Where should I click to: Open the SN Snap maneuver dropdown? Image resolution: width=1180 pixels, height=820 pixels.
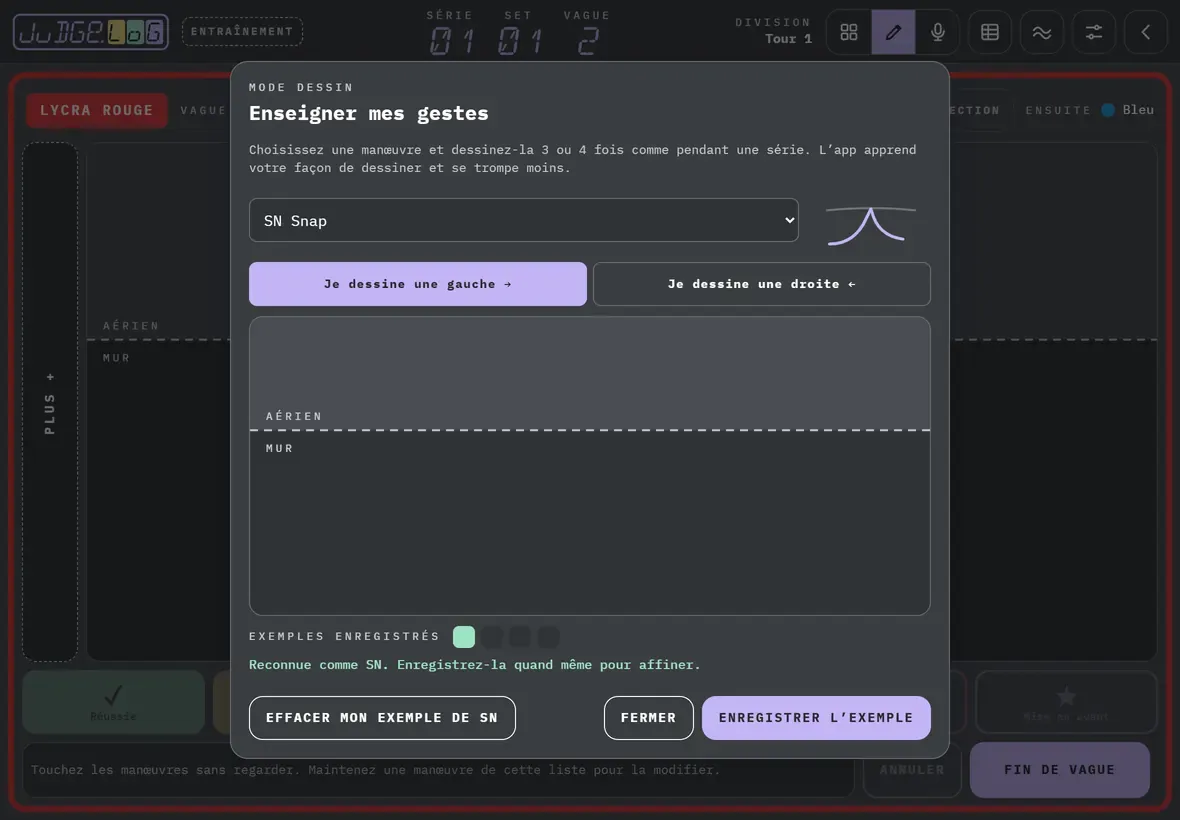coord(524,220)
